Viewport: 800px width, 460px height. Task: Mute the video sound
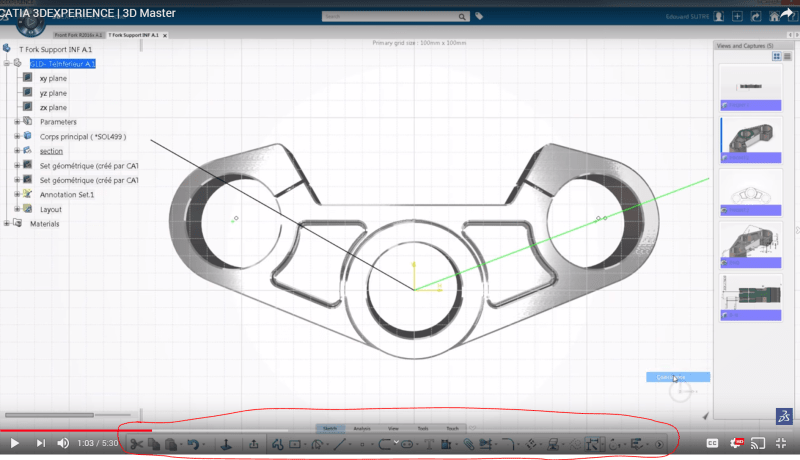click(63, 443)
